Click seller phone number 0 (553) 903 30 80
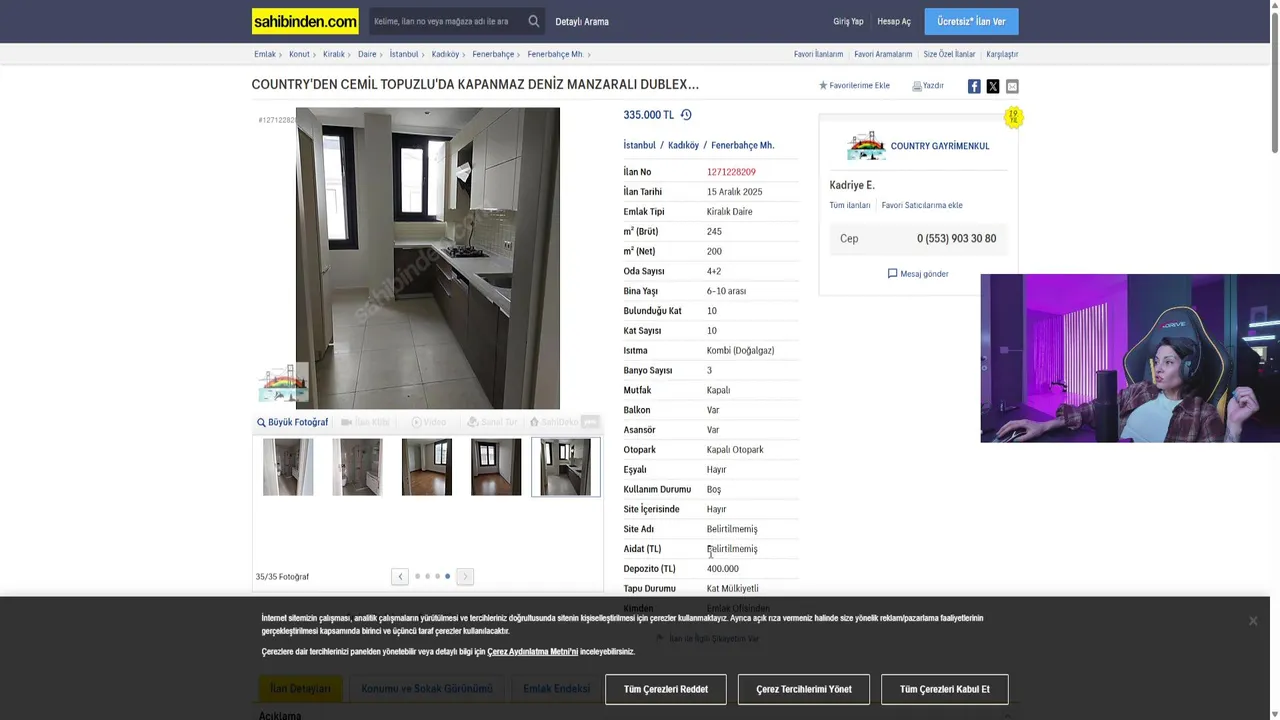Screen dimensions: 1280x720 pyautogui.click(x=956, y=238)
